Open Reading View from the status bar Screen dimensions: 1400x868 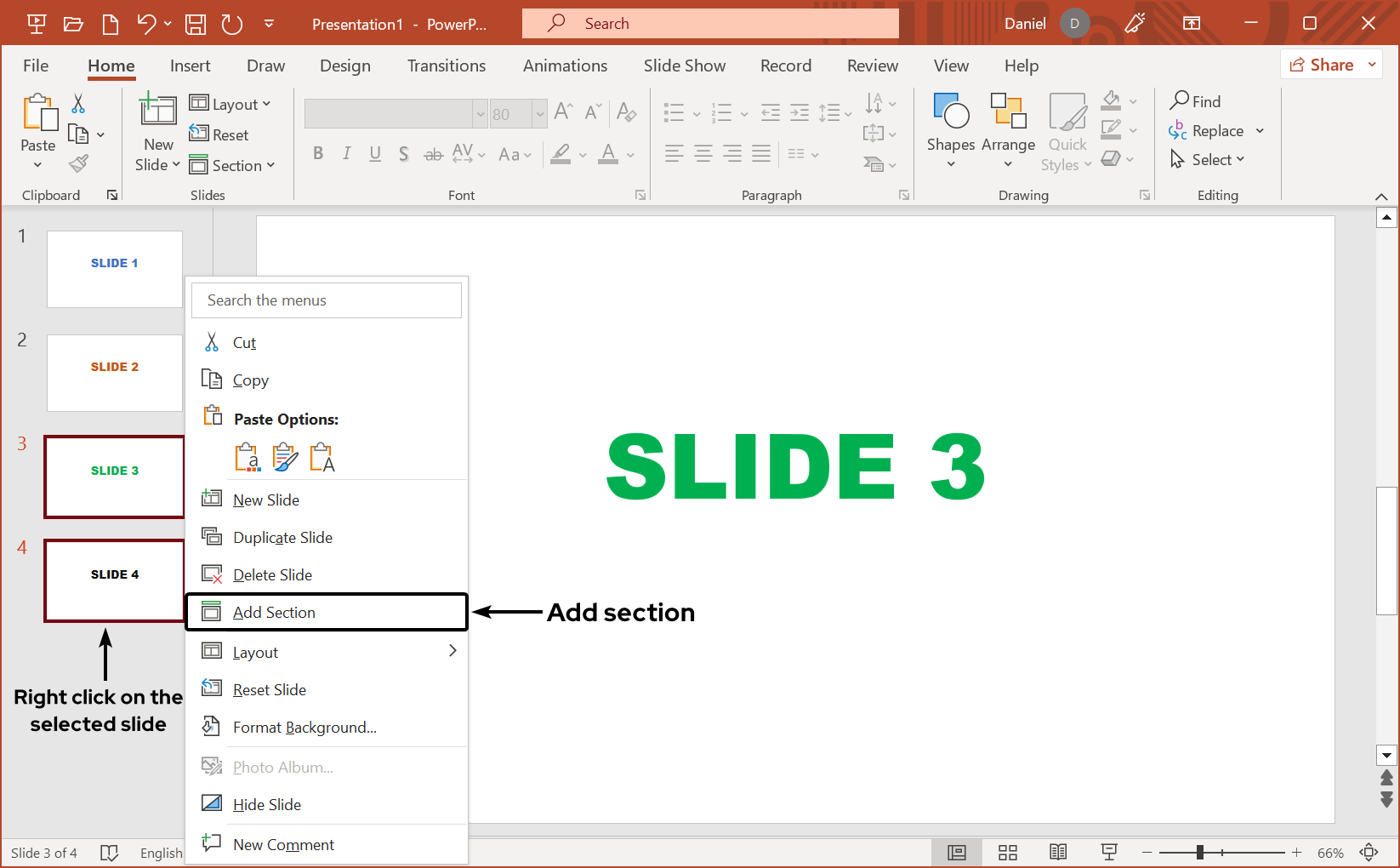pos(1058,853)
